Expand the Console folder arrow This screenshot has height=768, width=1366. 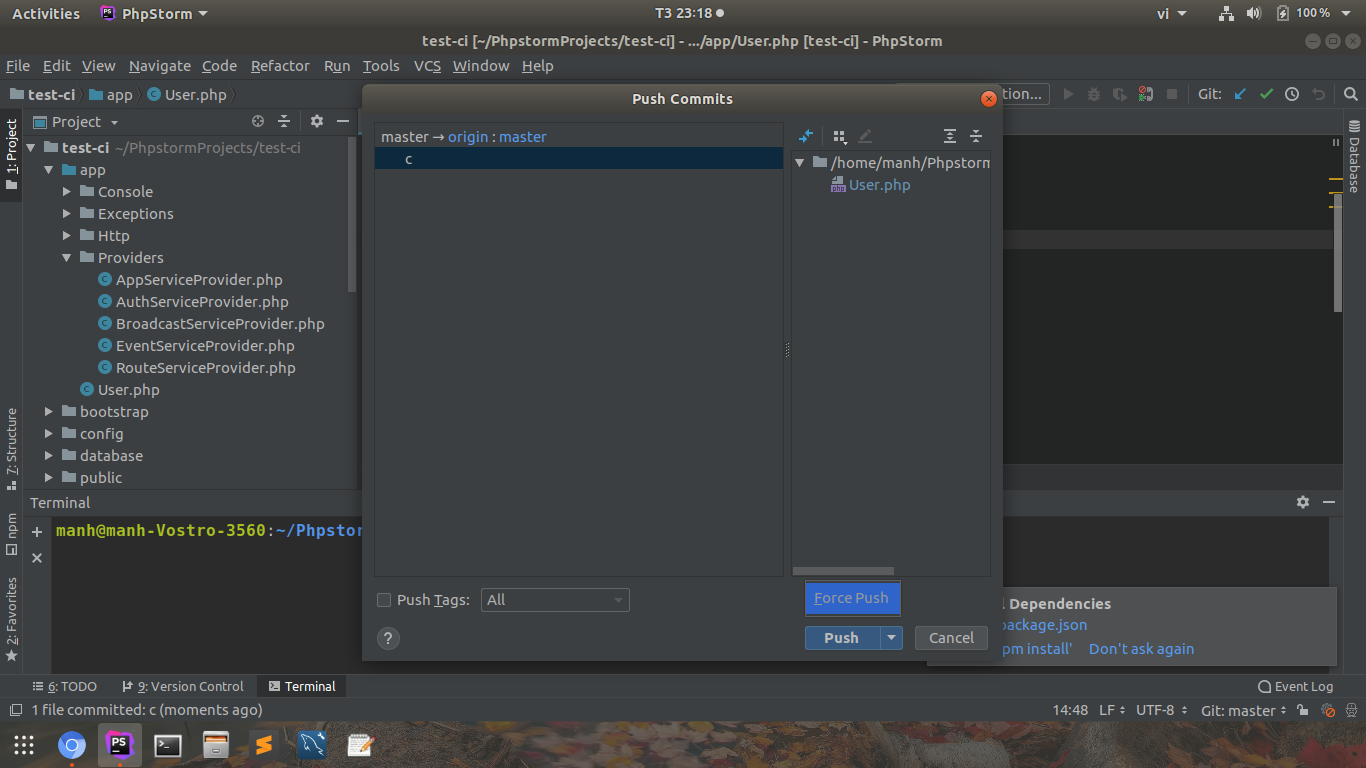[x=67, y=192]
